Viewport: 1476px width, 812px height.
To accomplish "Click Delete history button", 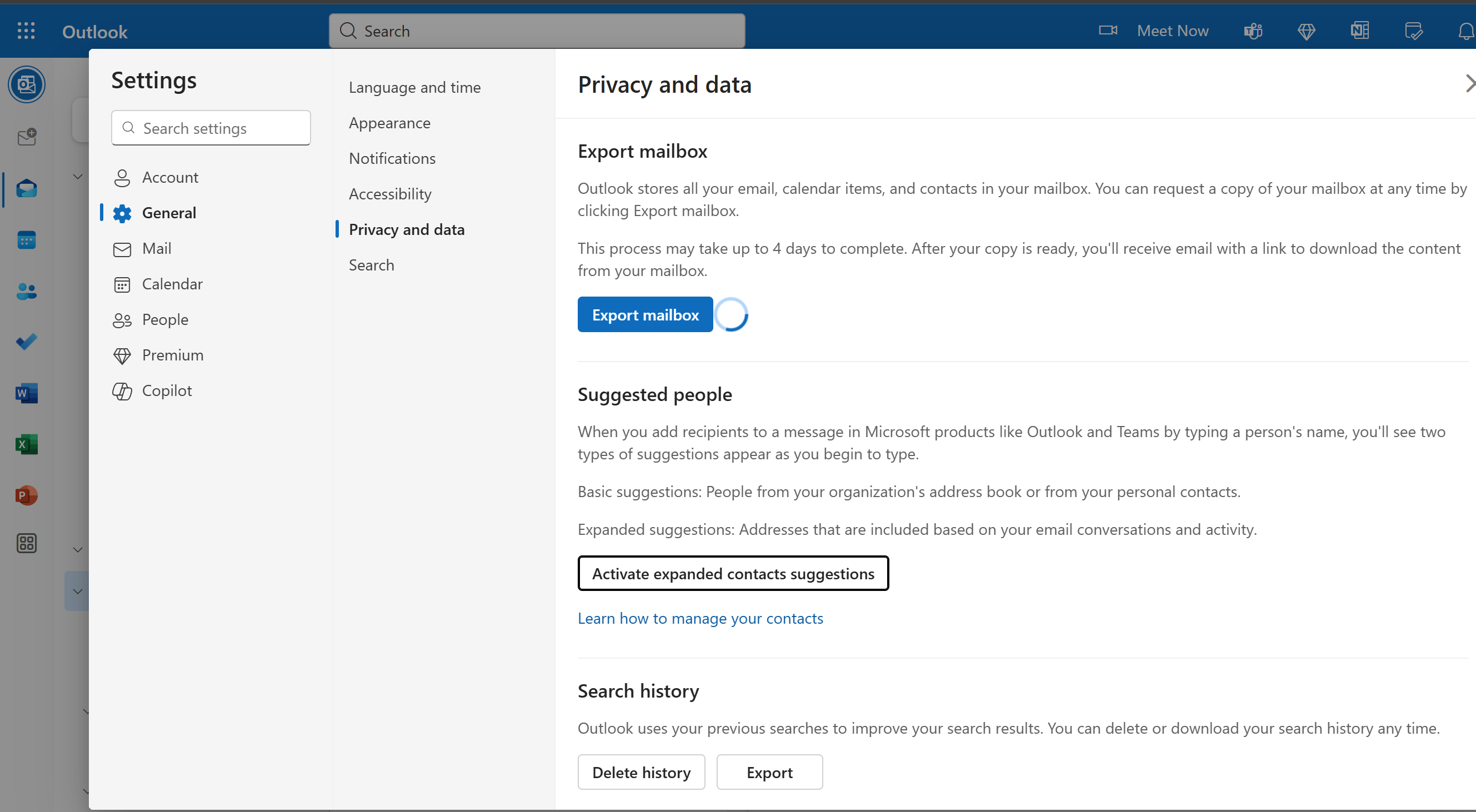I will coord(641,773).
